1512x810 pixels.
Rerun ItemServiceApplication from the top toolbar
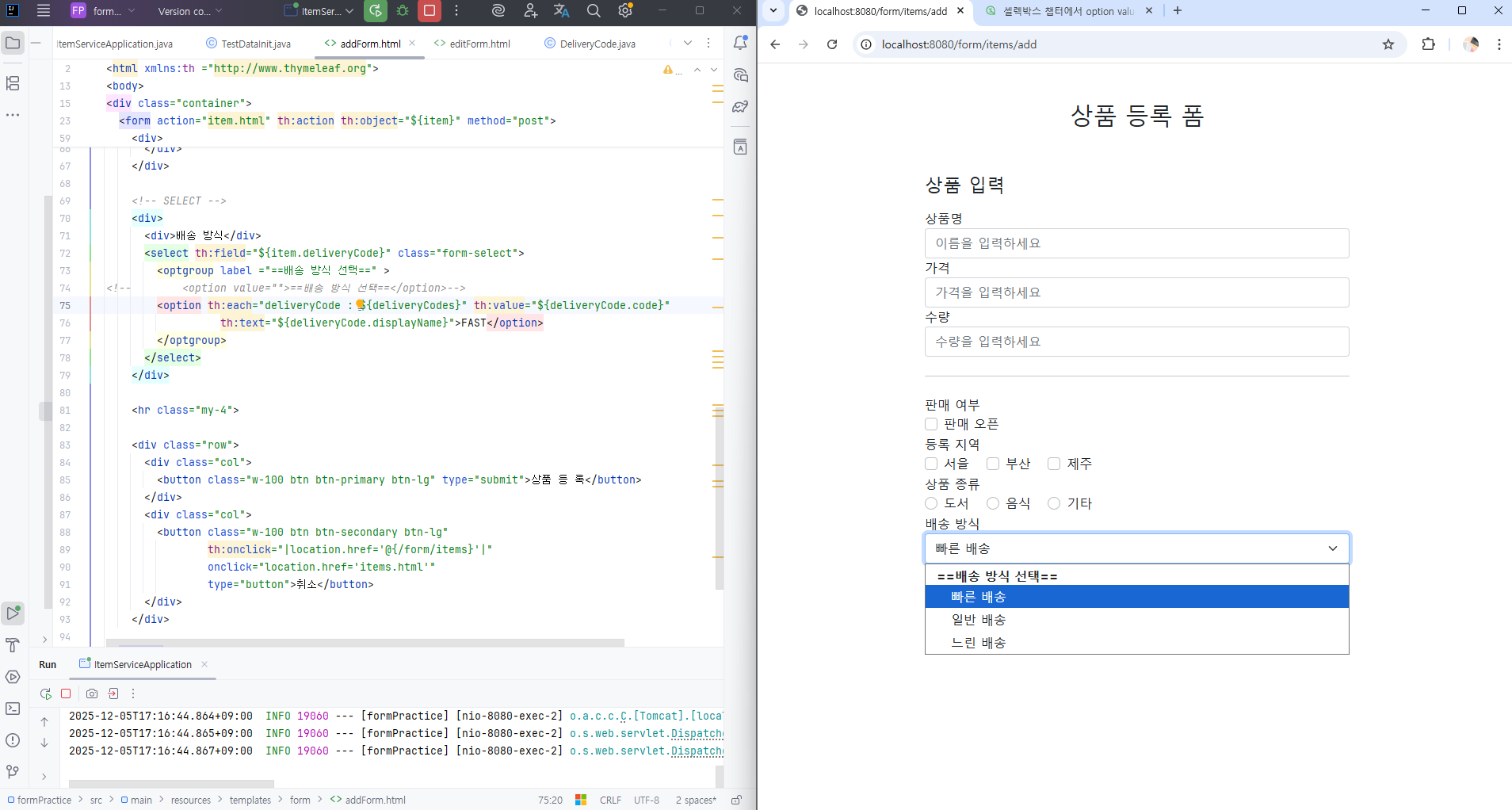point(376,11)
